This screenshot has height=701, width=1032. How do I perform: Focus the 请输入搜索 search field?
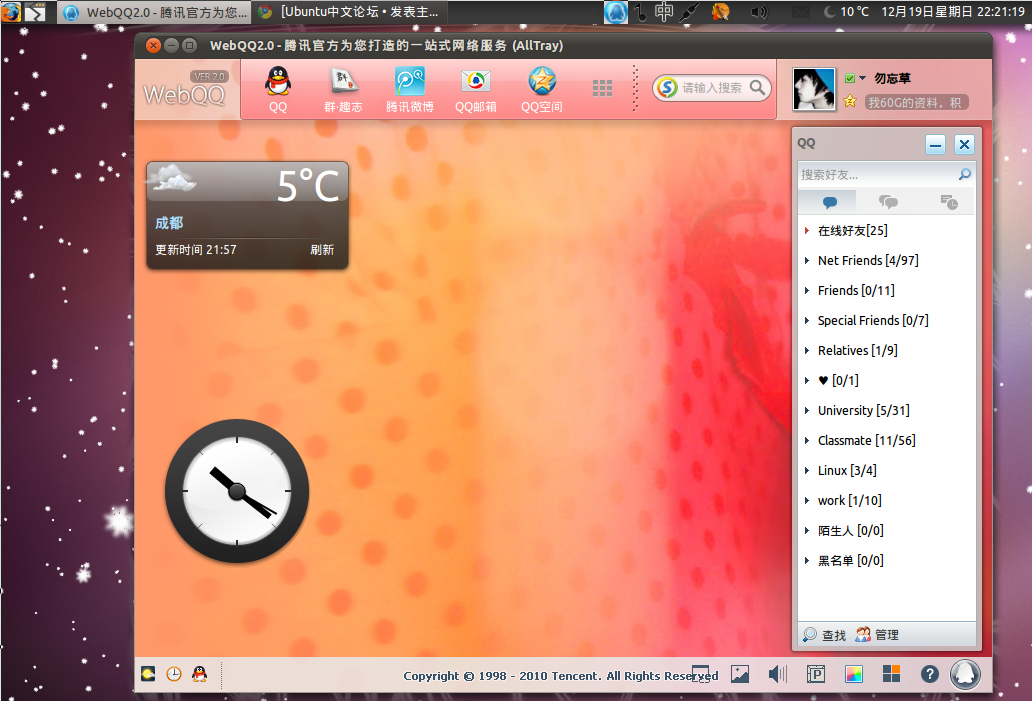712,88
